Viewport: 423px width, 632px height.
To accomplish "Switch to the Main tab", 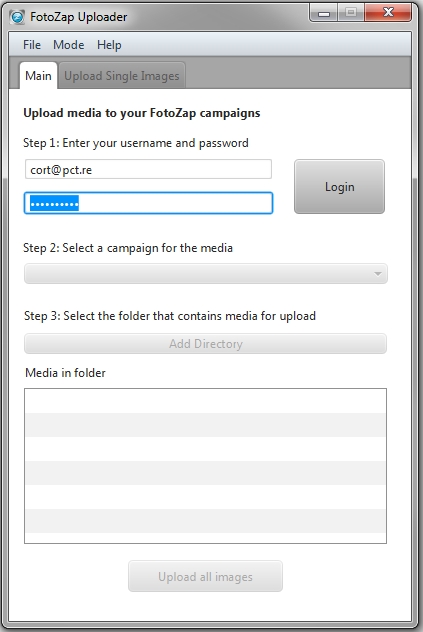I will pyautogui.click(x=38, y=75).
